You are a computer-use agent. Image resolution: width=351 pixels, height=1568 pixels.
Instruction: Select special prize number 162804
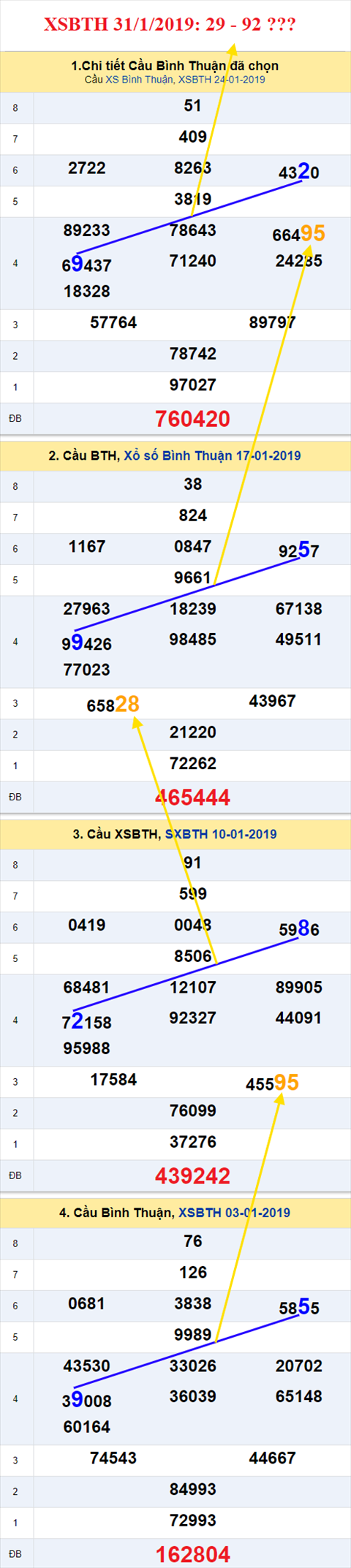click(192, 1554)
